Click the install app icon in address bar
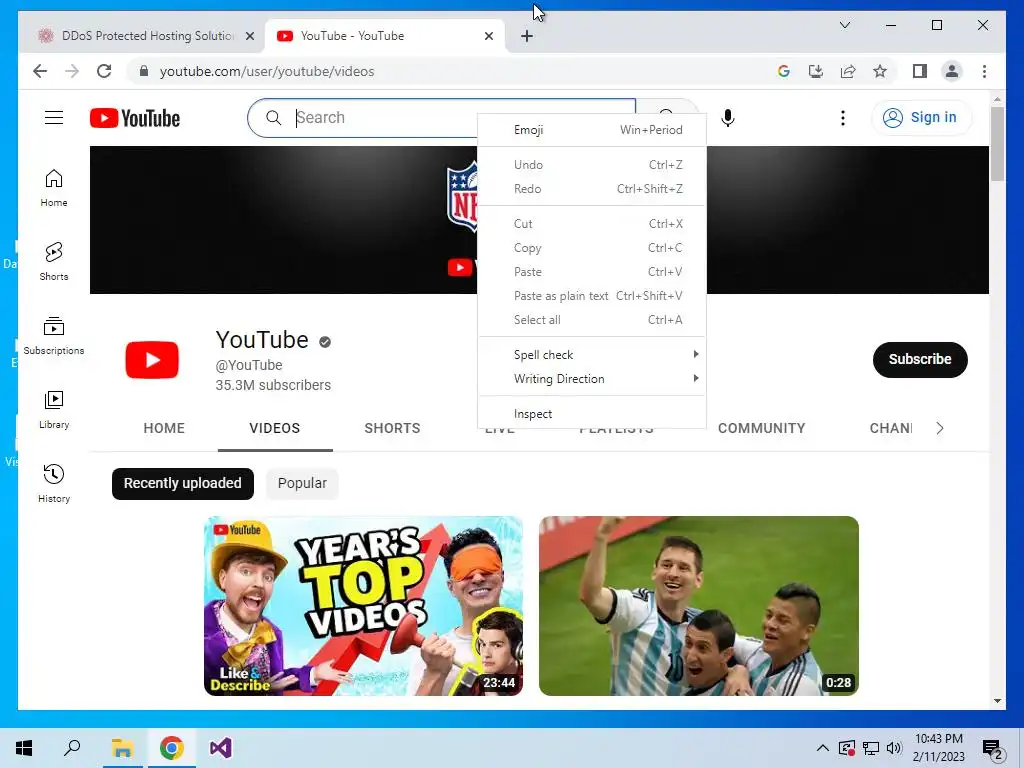 coord(816,71)
